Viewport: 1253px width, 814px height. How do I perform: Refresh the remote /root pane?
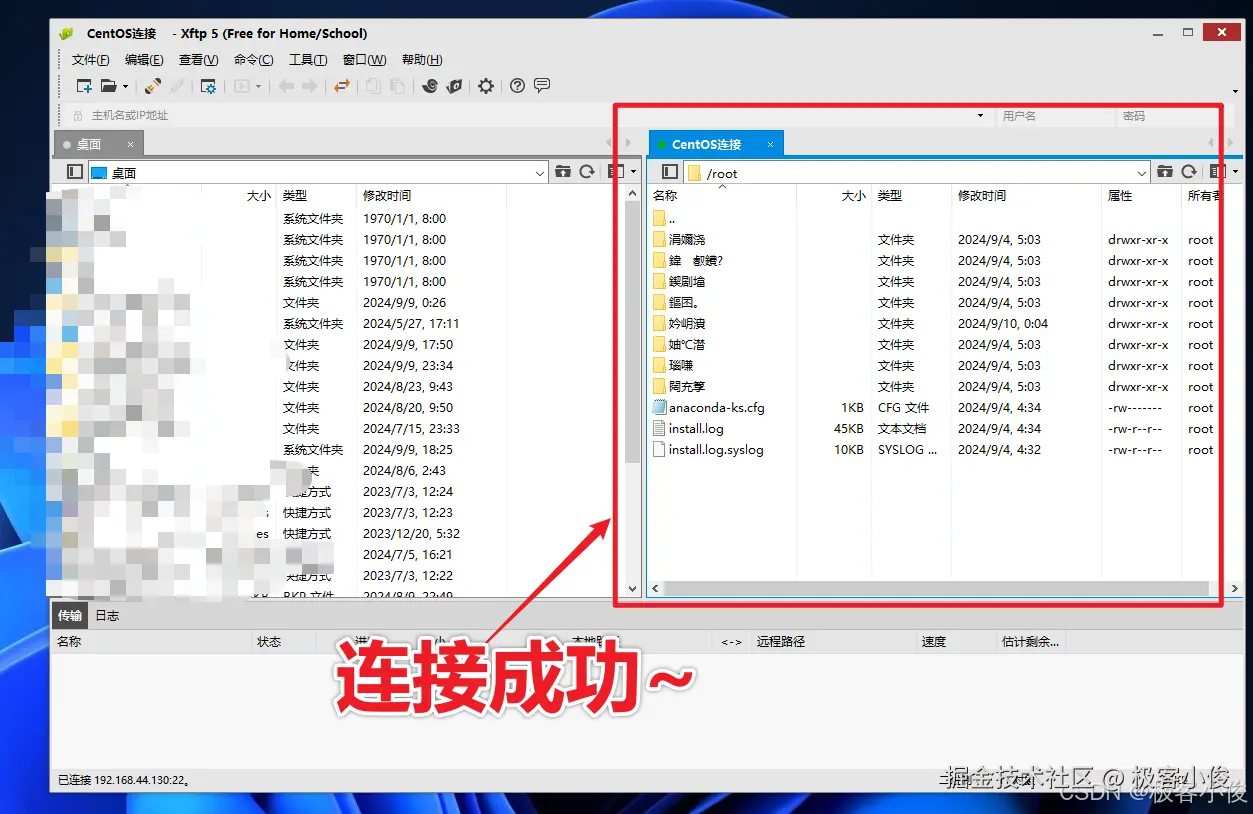1190,172
